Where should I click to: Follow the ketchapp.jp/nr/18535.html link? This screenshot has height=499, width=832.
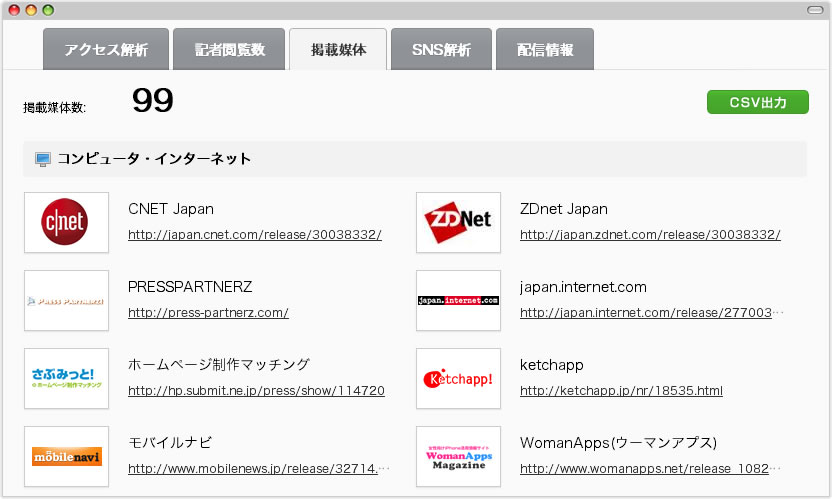[x=621, y=391]
